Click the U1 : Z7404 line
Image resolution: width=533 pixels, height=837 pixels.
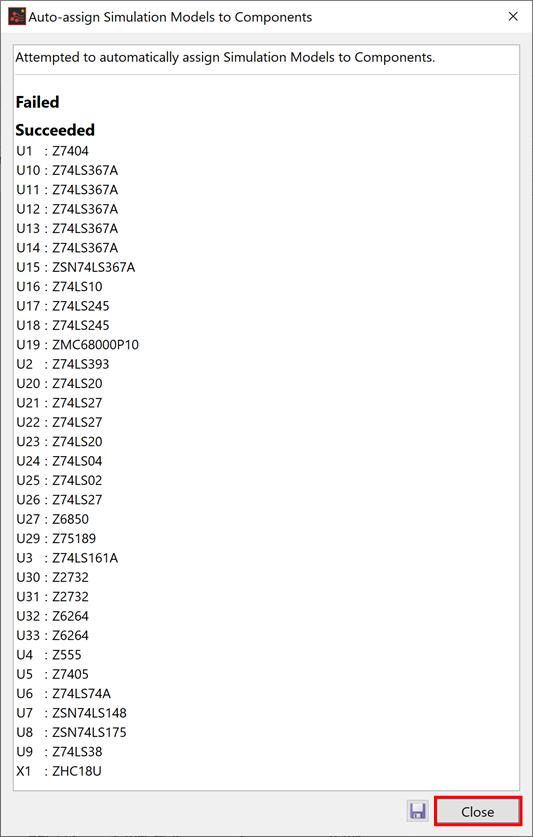tap(52, 151)
